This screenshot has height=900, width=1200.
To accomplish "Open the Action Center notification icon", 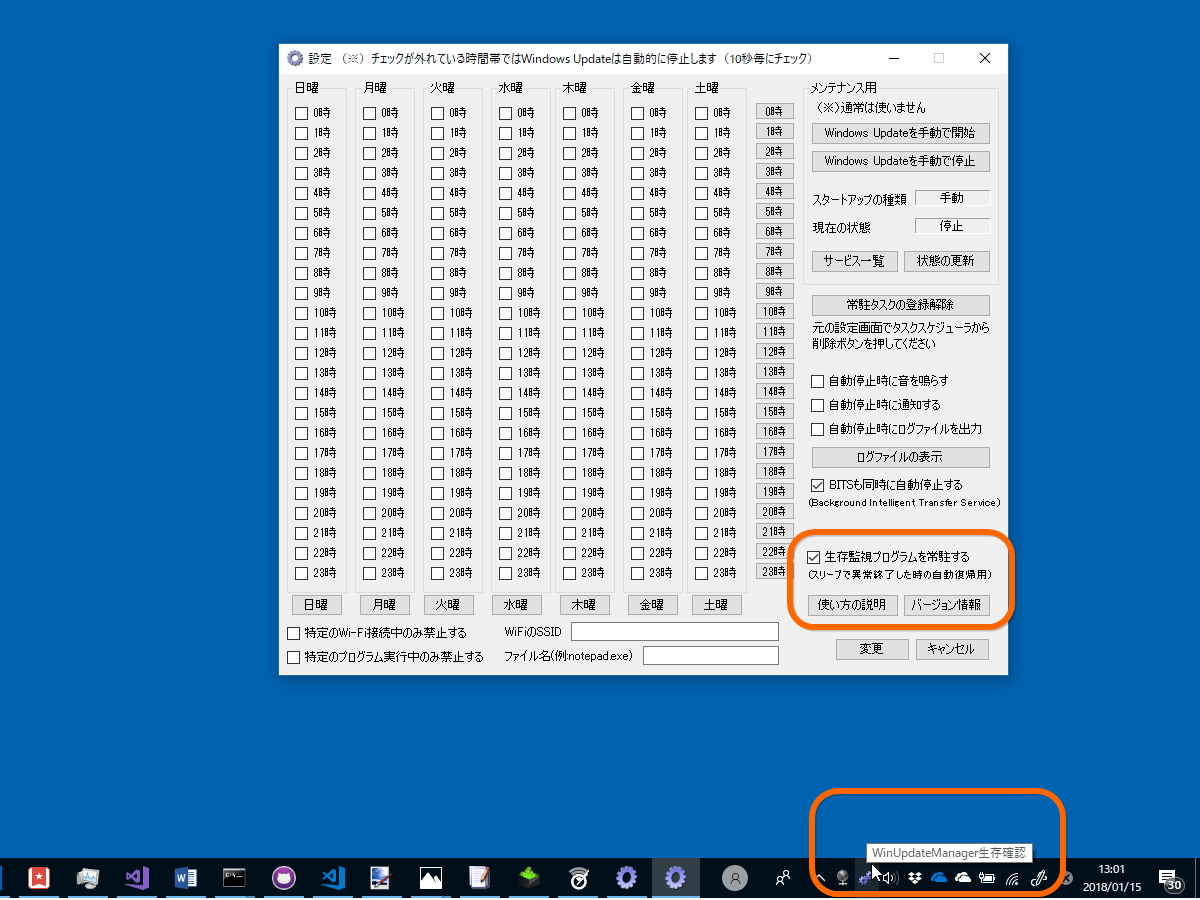I will point(1170,878).
